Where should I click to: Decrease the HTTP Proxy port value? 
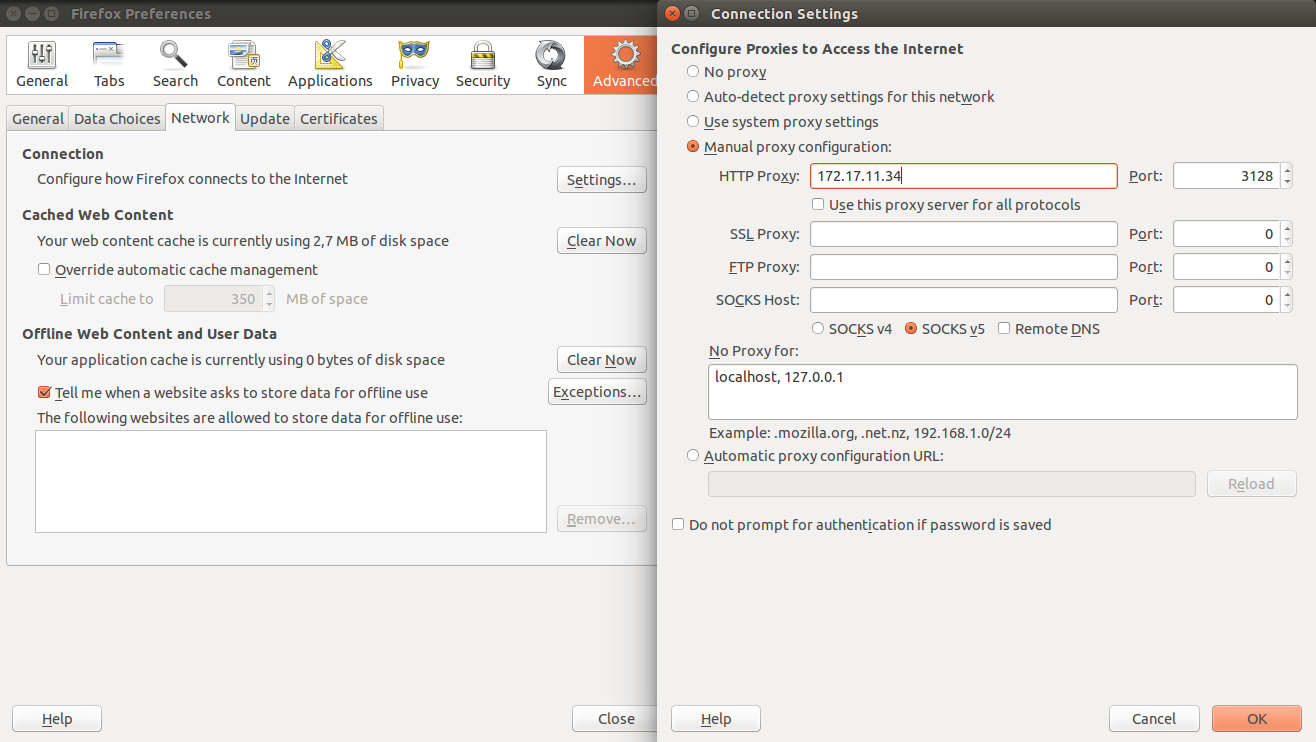click(x=1287, y=182)
